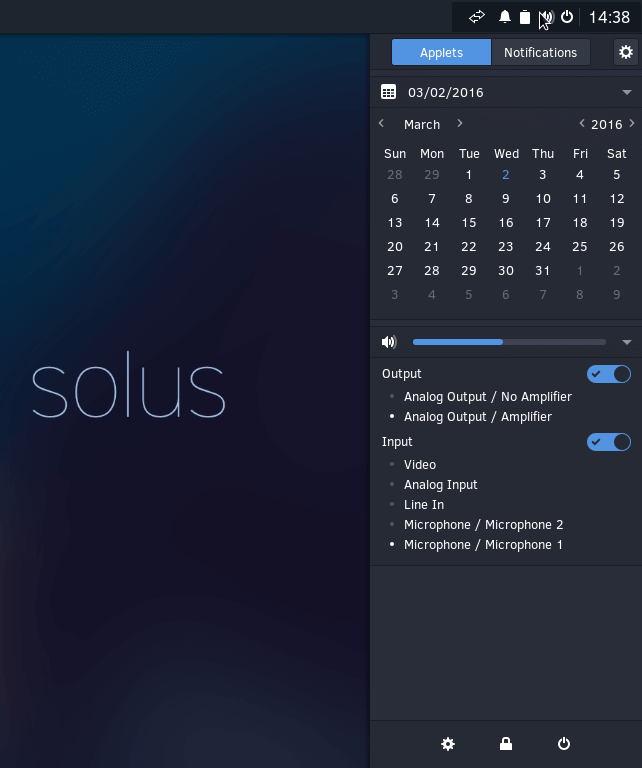Select Microphone / Microphone 2 input

[483, 525]
